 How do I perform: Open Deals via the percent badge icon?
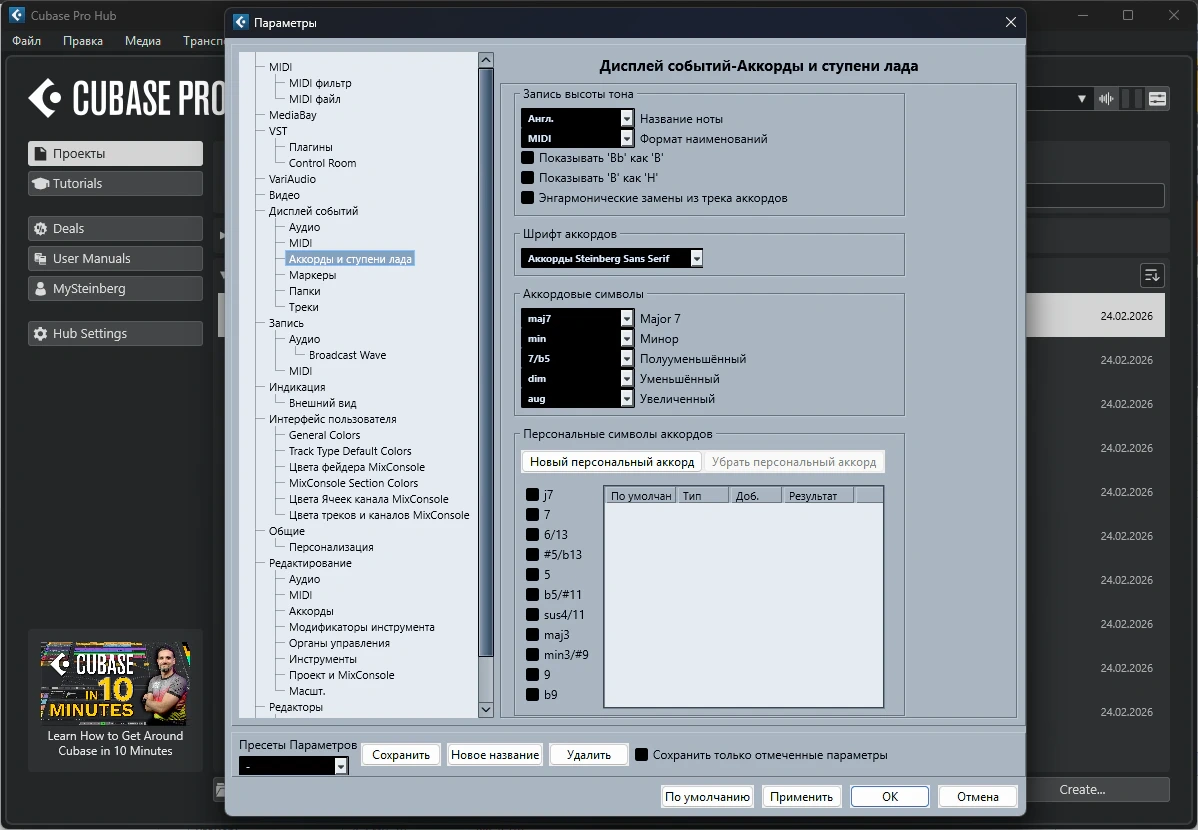coord(41,229)
